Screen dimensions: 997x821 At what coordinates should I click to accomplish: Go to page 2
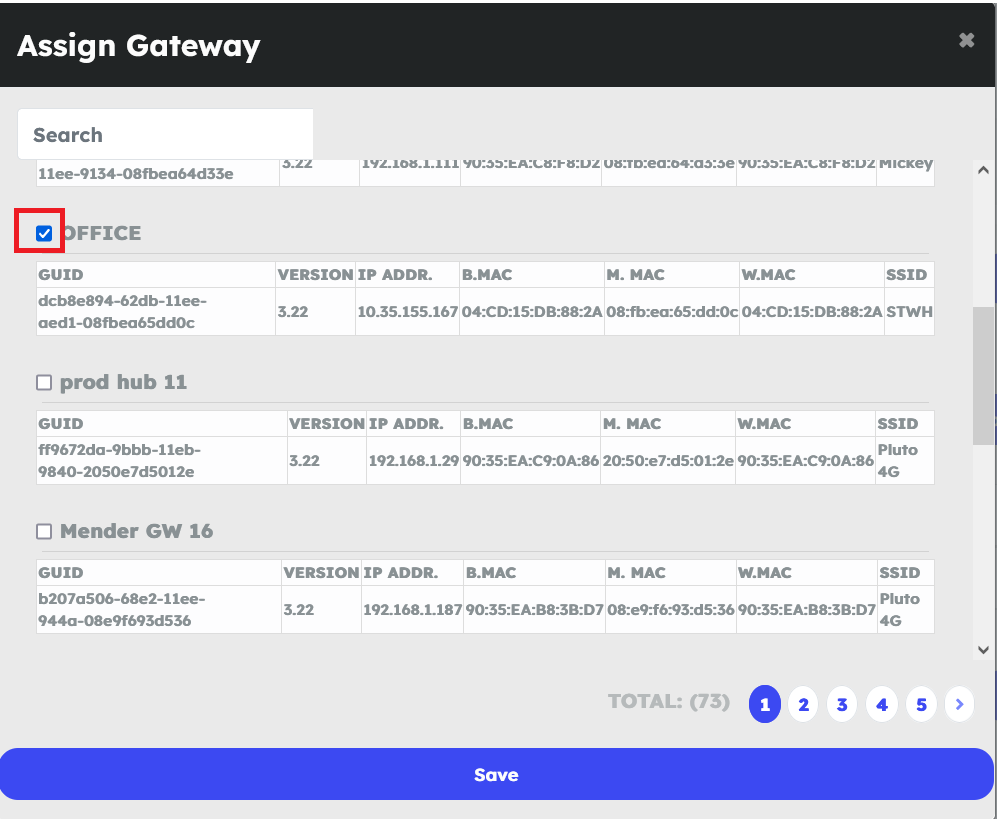pyautogui.click(x=803, y=705)
